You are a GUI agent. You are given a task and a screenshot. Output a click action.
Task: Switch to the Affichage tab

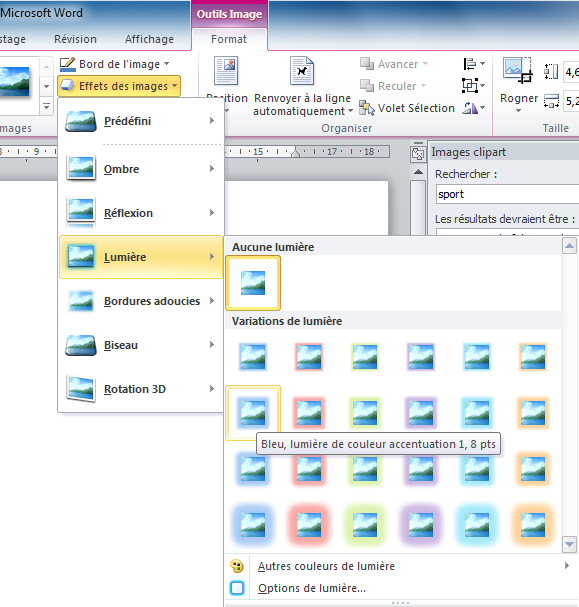point(149,39)
